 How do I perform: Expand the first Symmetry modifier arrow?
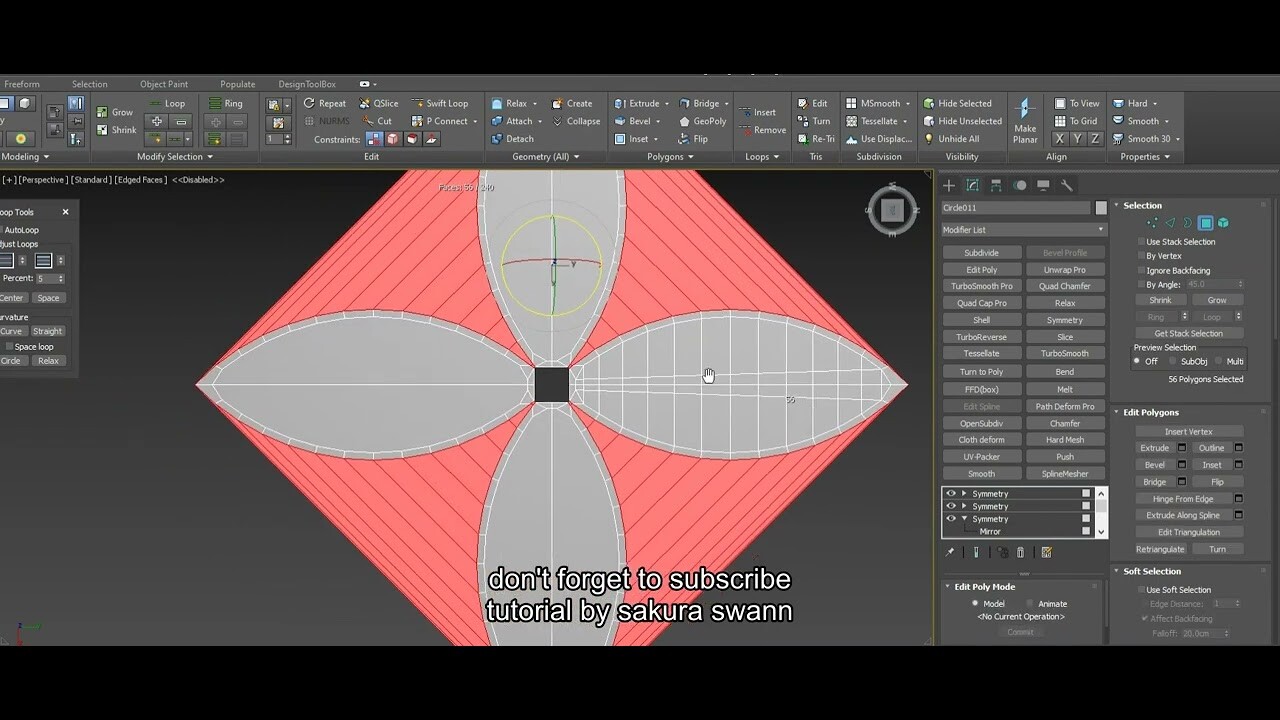point(964,493)
